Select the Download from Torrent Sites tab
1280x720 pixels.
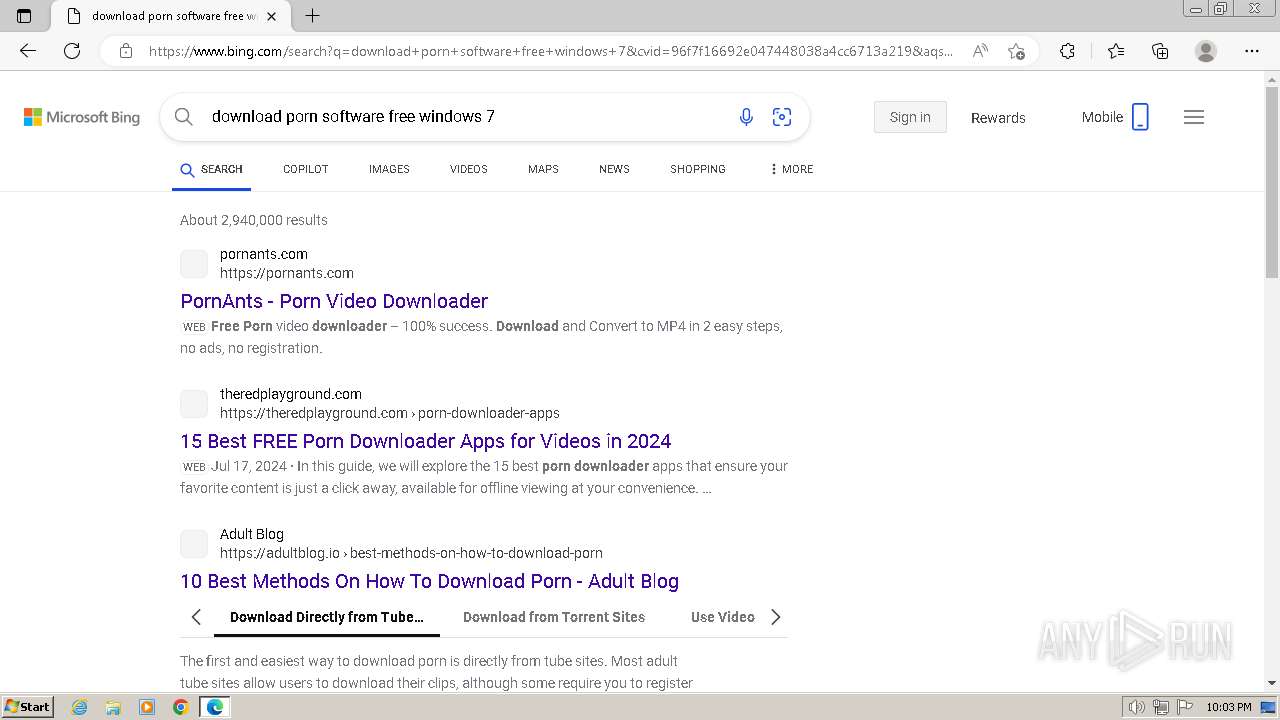[x=554, y=617]
